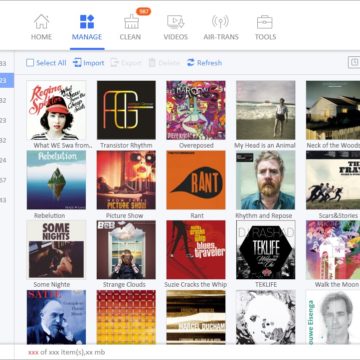Click the Suzie Cracks the Whip title
The image size is (360, 360).
pos(195,285)
